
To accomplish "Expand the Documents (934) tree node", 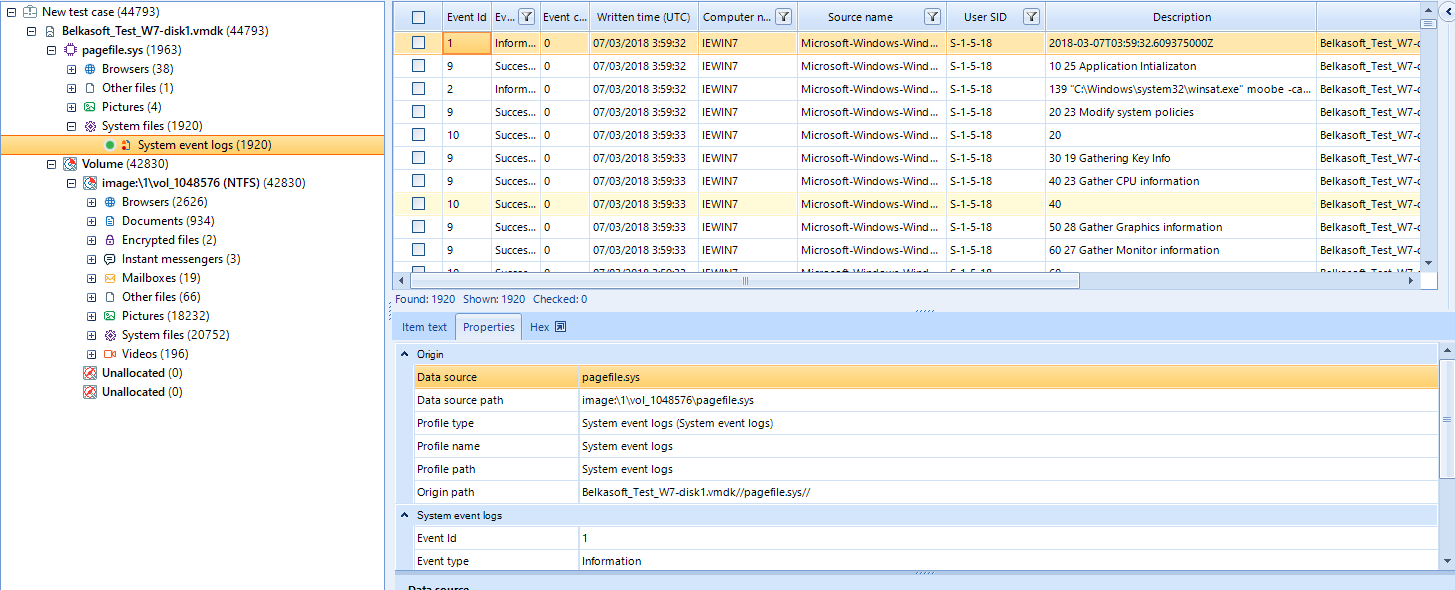I will pyautogui.click(x=91, y=221).
